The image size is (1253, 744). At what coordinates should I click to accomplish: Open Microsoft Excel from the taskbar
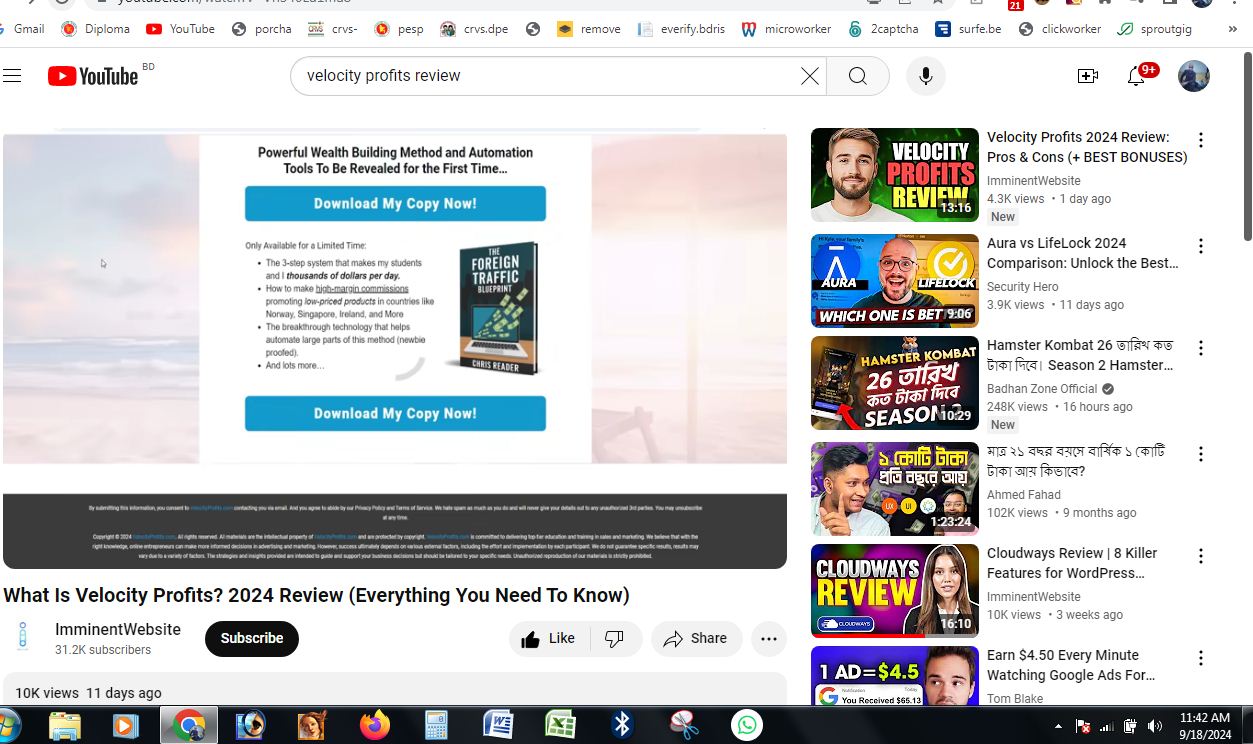[561, 726]
